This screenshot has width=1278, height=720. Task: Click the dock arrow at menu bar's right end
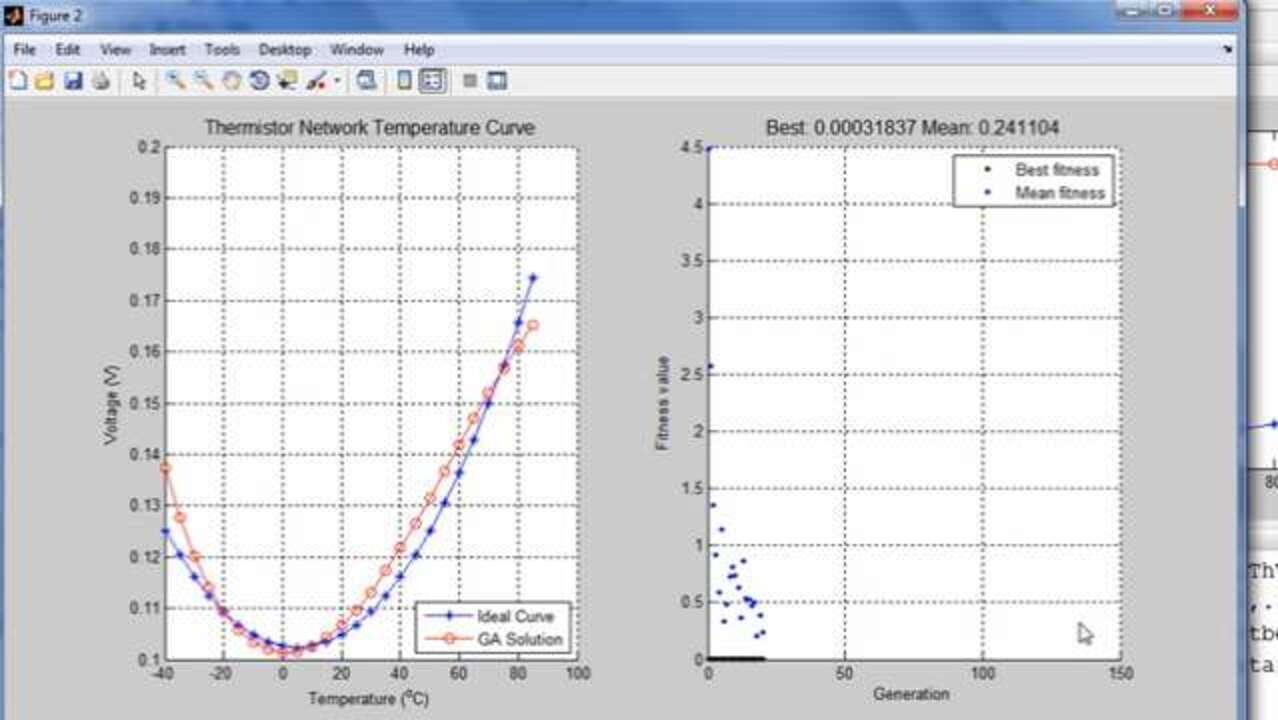[x=1227, y=49]
